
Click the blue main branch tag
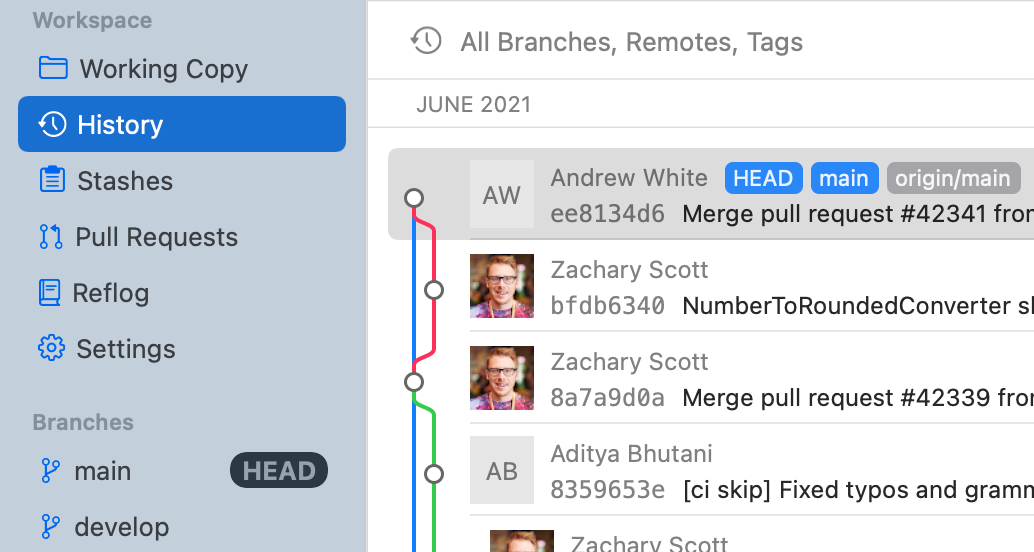pos(844,178)
